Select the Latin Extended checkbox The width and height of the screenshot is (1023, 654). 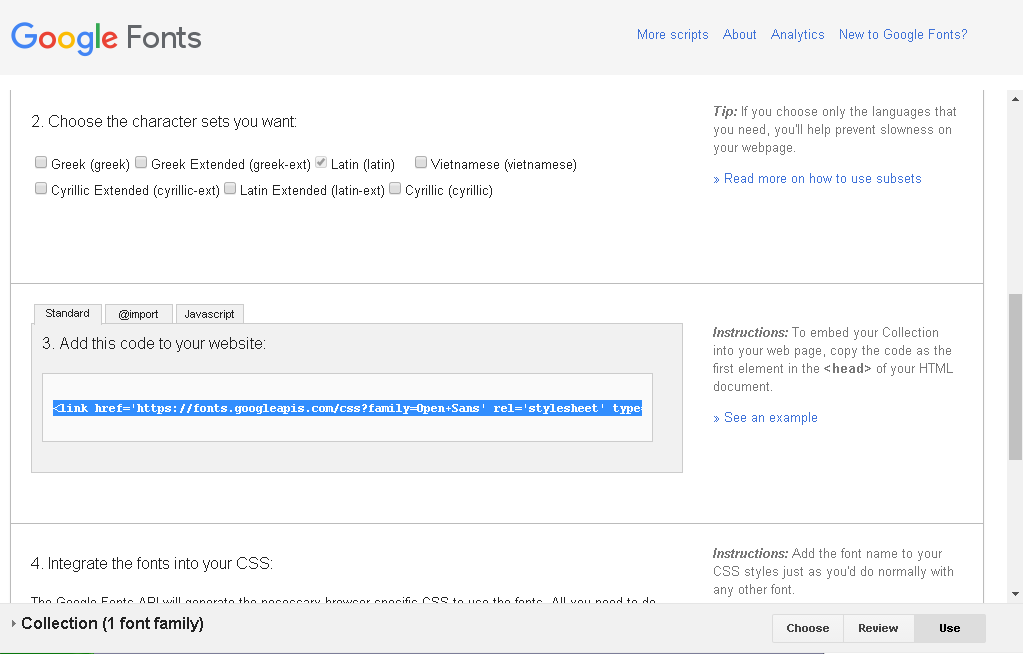click(x=230, y=189)
